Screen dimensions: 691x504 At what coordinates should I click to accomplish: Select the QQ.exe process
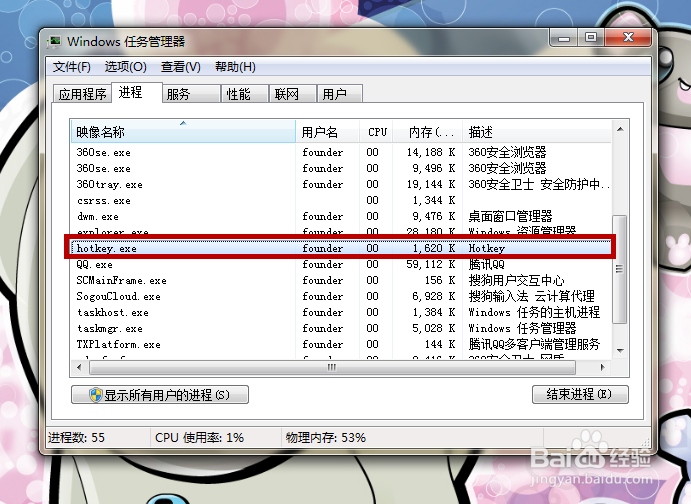coord(342,264)
